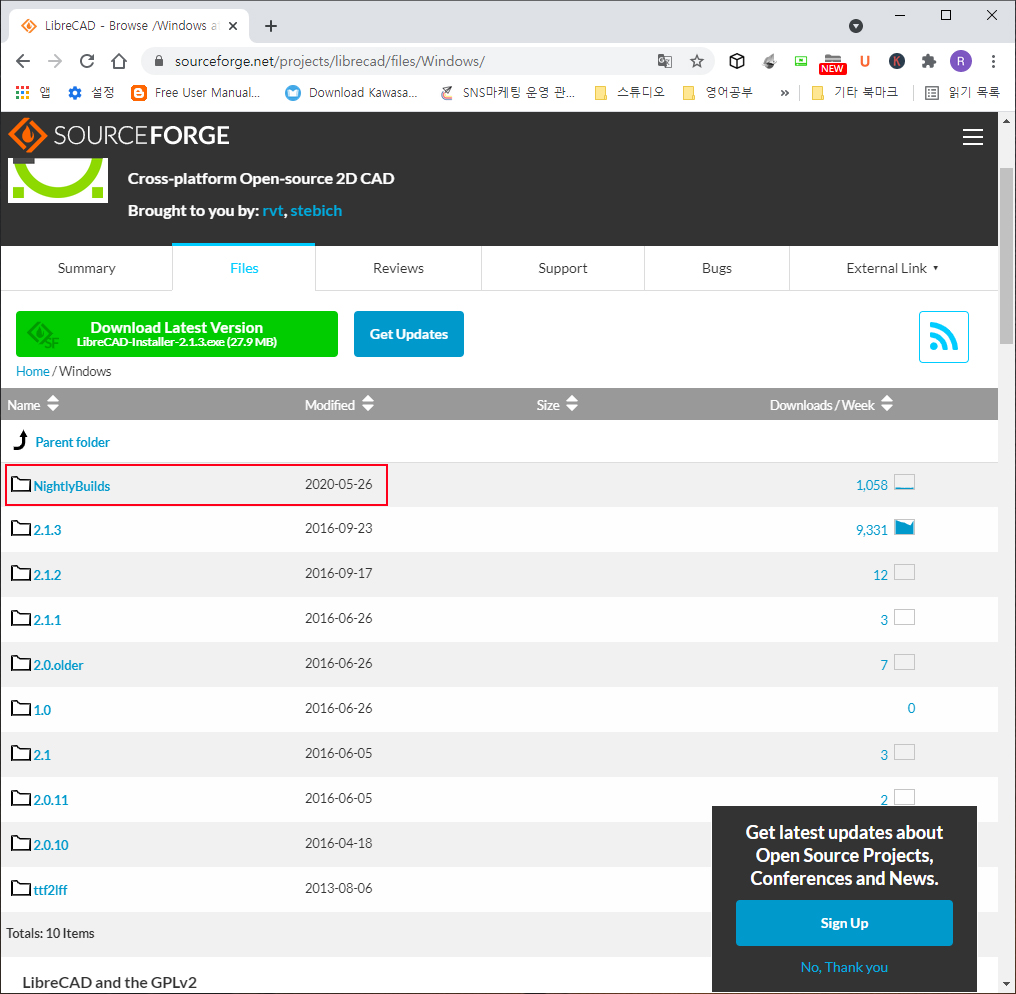Open the extensions puzzle icon
The width and height of the screenshot is (1016, 994).
(929, 61)
